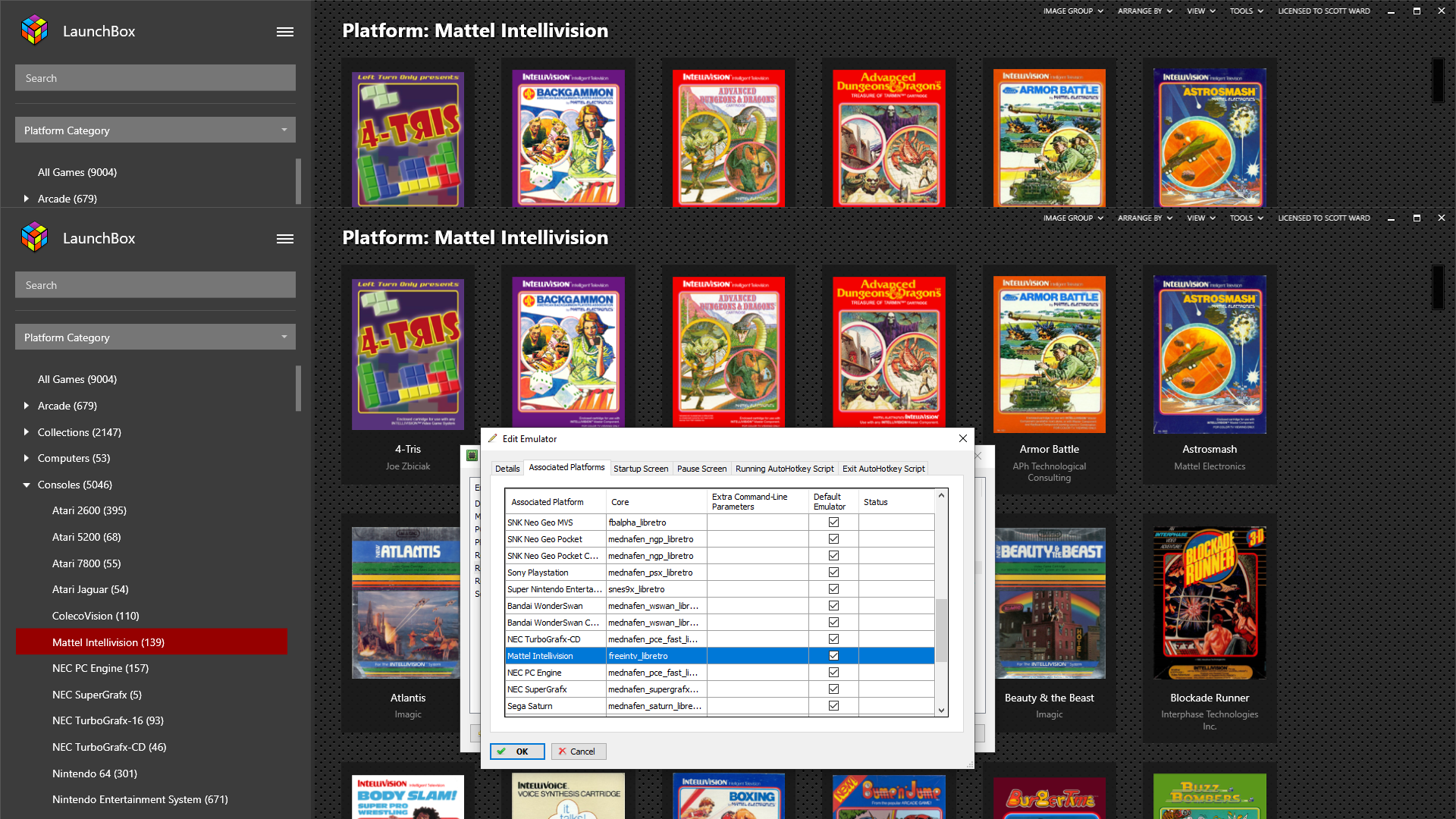The width and height of the screenshot is (1456, 819).
Task: Confirm with the OK button
Action: point(517,752)
